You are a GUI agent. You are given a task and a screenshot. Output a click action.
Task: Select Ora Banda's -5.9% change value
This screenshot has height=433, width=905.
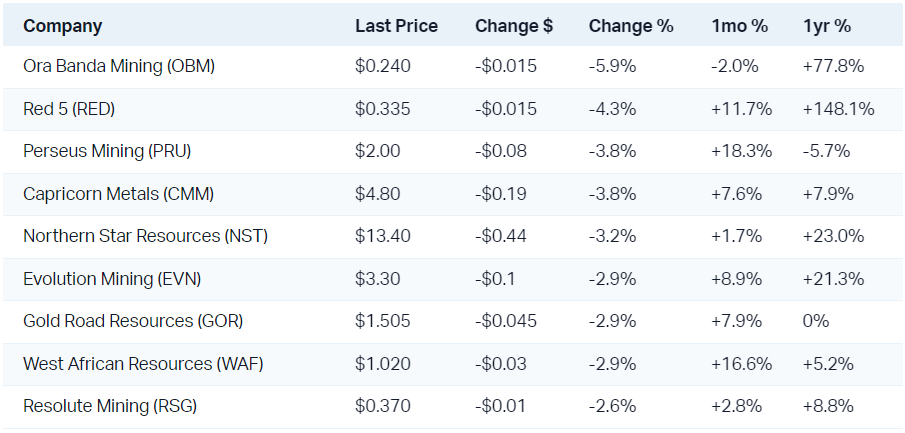pos(611,66)
